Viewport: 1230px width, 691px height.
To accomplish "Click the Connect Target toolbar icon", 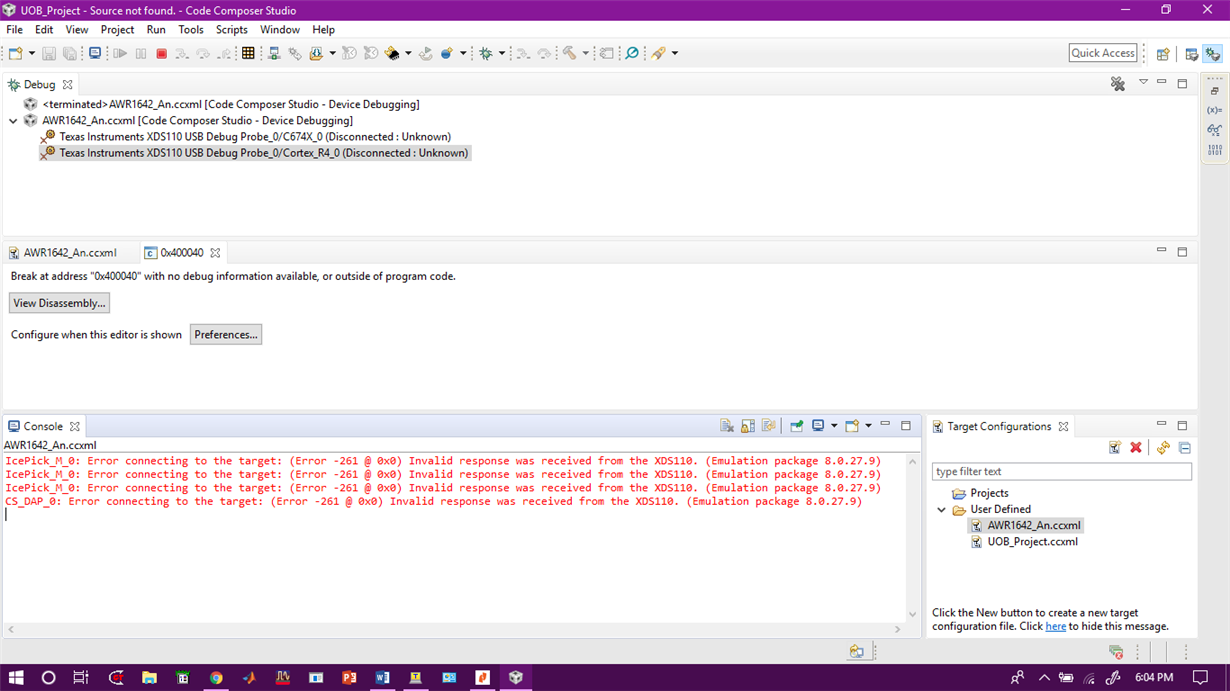I will pyautogui.click(x=274, y=53).
